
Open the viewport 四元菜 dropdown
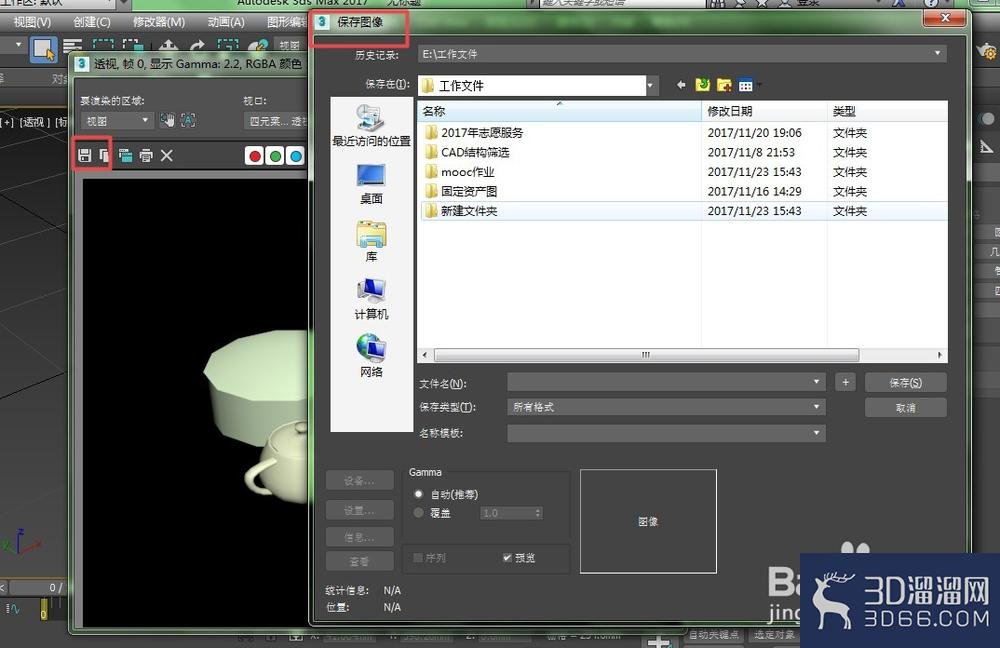pos(276,121)
